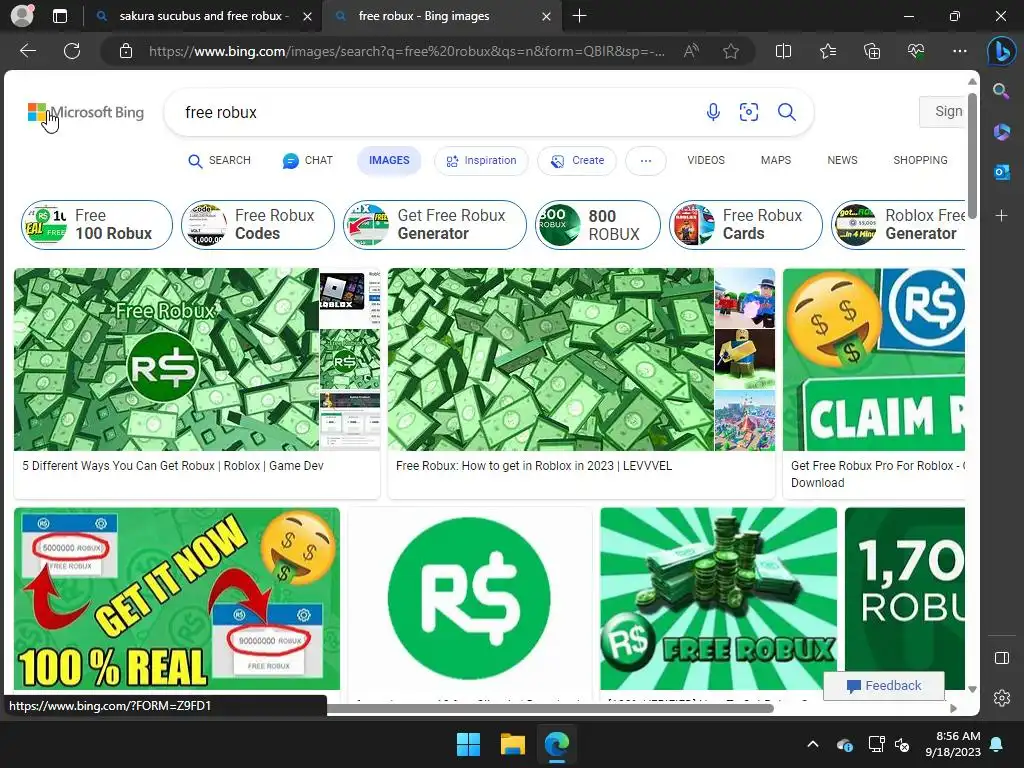Search by voice microphone icon
Viewport: 1024px width, 768px height.
(713, 112)
